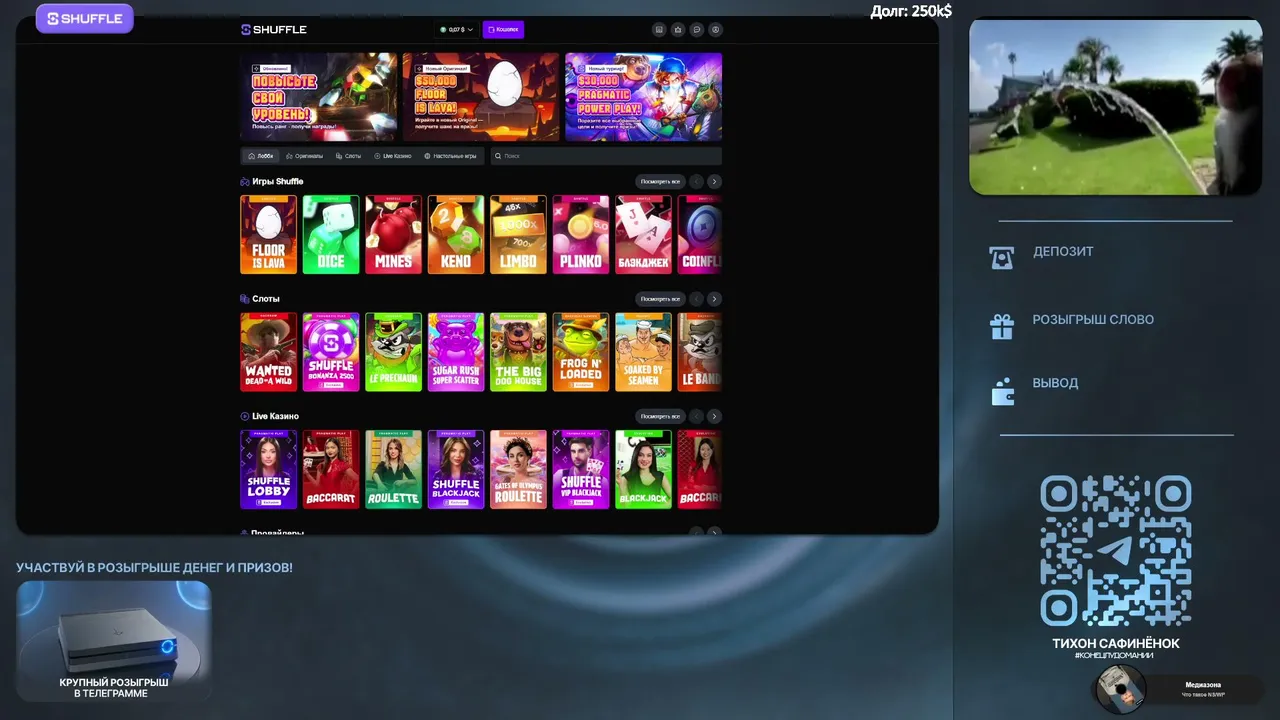
Task: Launch the Mines game
Action: 393,234
